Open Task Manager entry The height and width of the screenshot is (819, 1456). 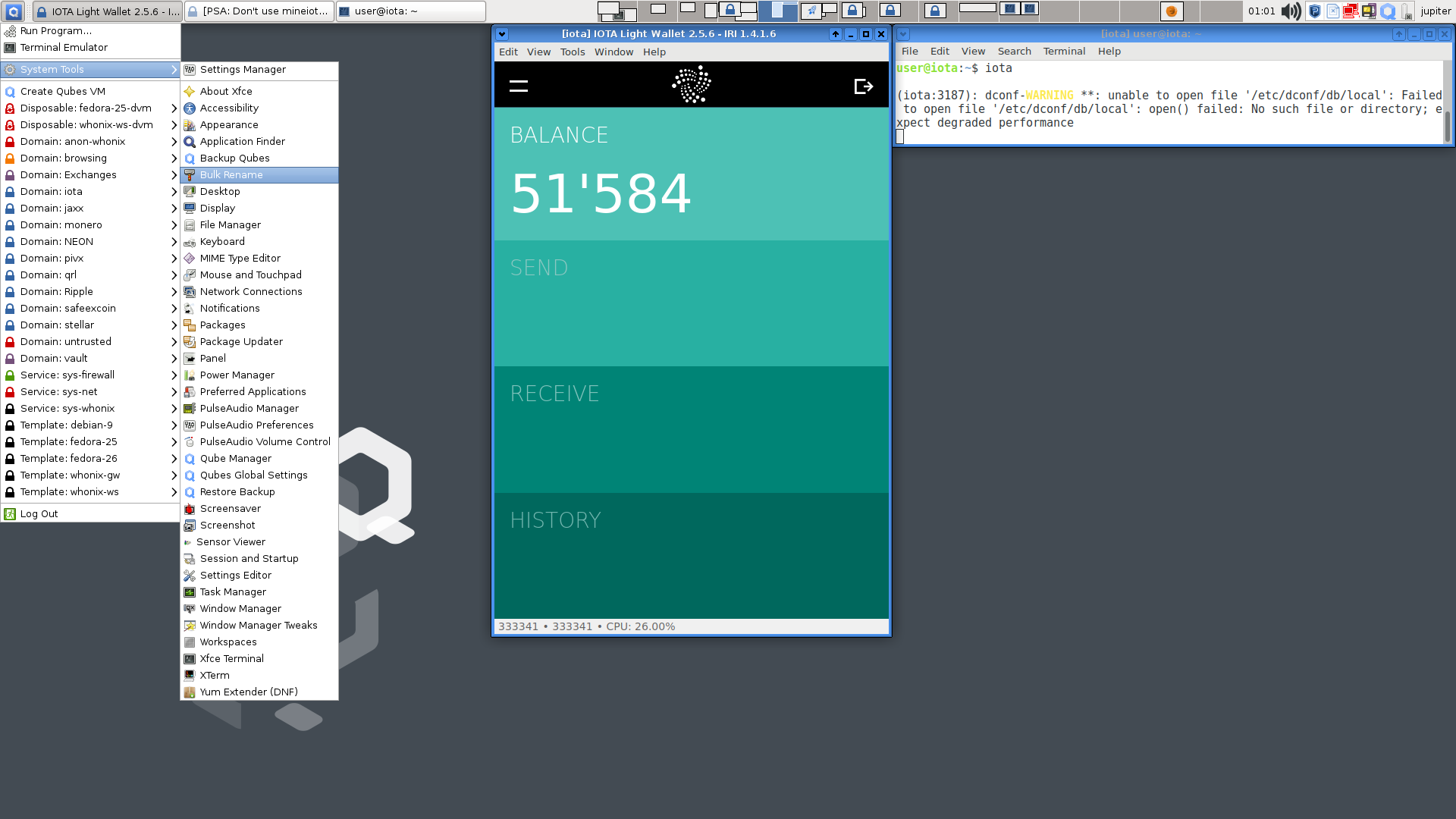259,592
